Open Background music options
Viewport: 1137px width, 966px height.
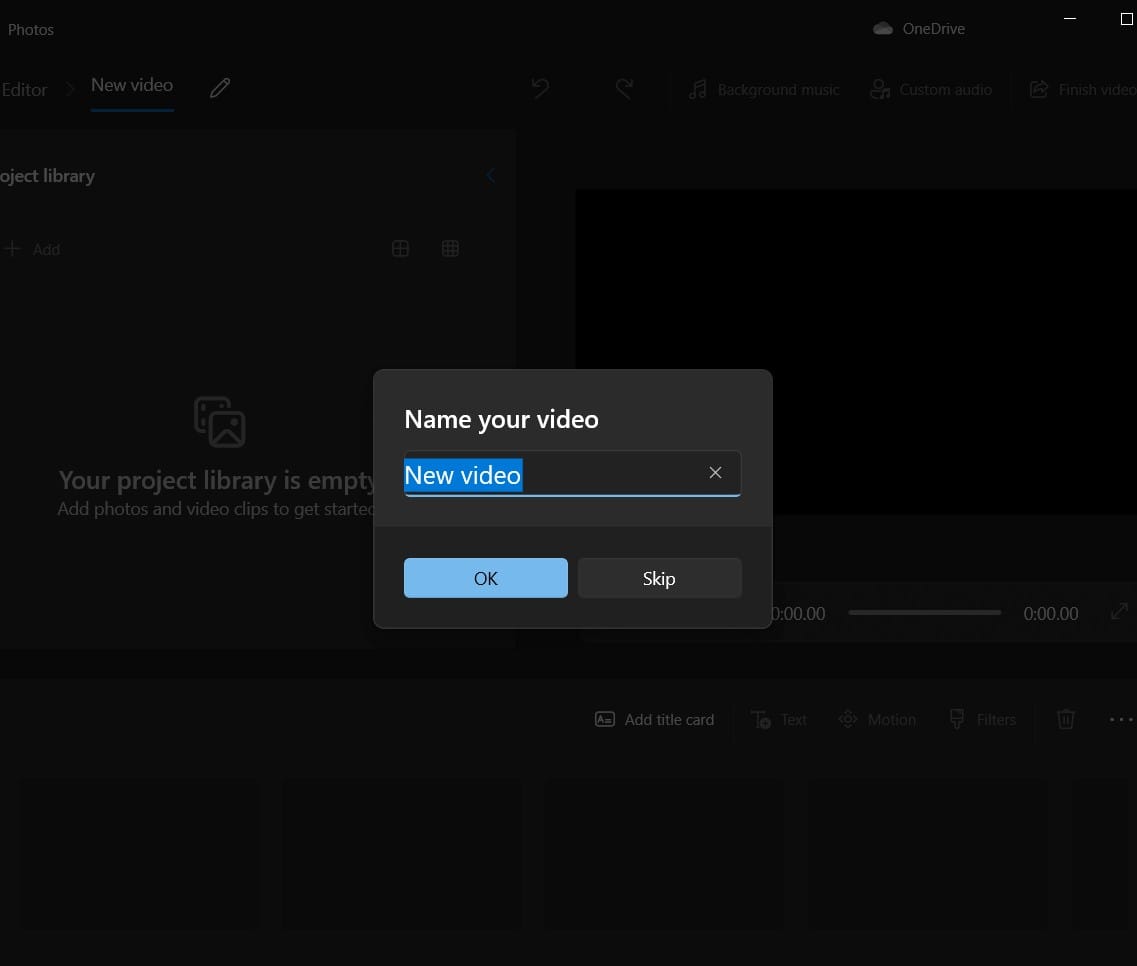click(x=764, y=89)
